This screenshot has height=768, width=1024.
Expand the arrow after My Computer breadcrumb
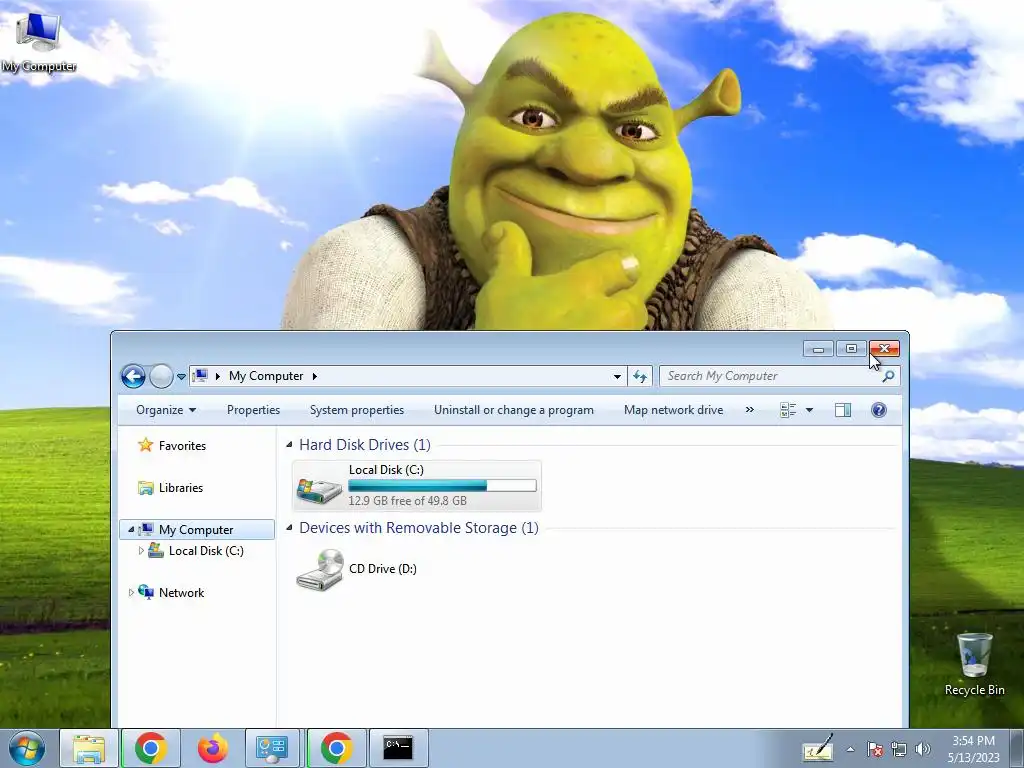(314, 376)
